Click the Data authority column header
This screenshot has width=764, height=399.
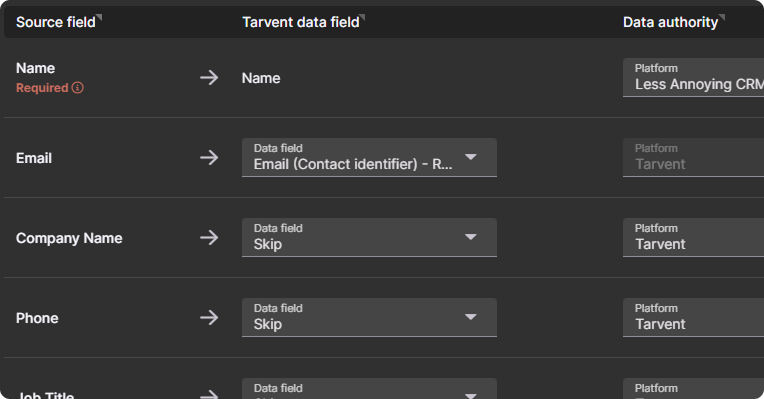pyautogui.click(x=670, y=22)
